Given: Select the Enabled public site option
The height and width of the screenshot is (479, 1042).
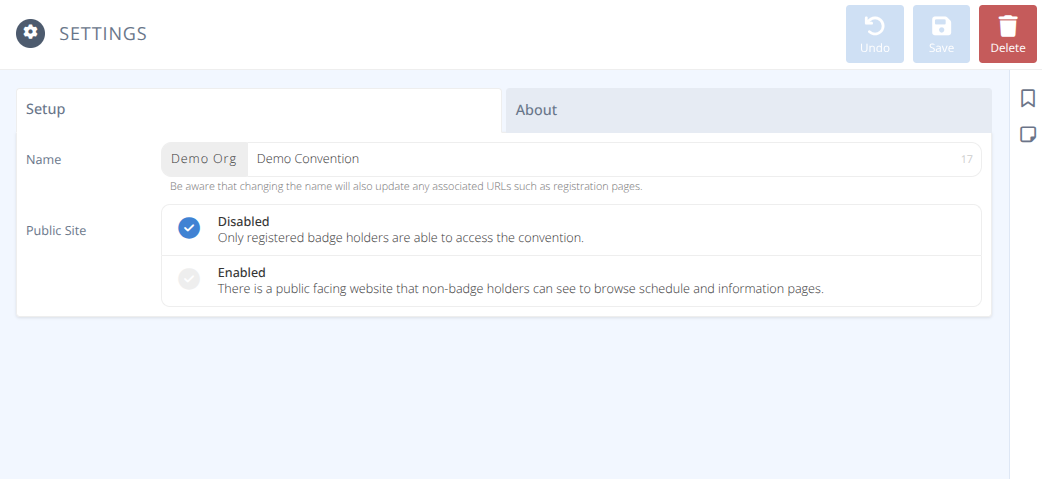Looking at the screenshot, I should pos(572,281).
